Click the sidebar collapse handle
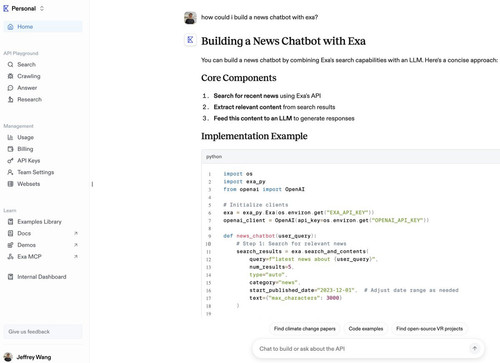 92,184
